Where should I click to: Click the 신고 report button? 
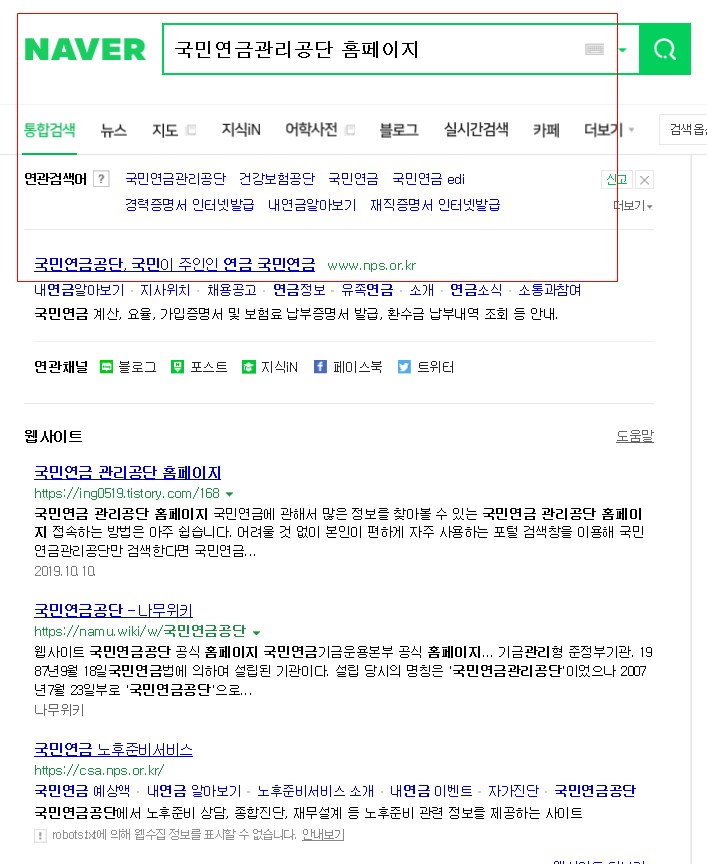617,180
